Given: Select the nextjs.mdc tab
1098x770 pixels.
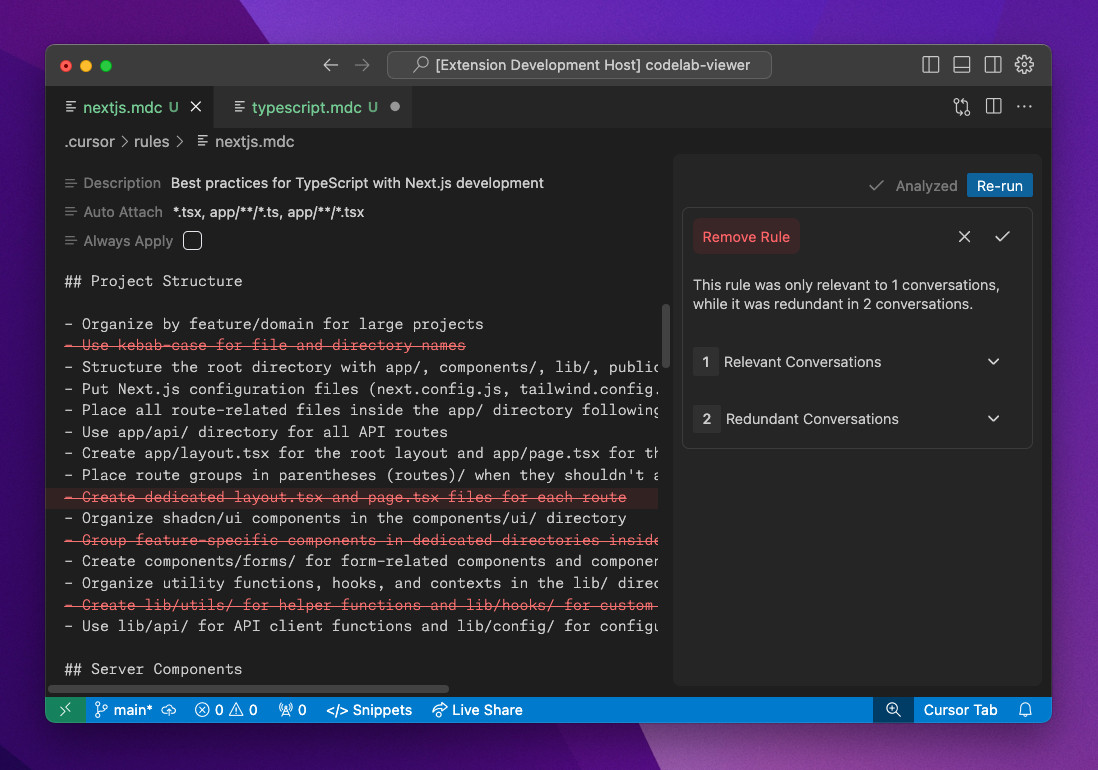Looking at the screenshot, I should (130, 107).
